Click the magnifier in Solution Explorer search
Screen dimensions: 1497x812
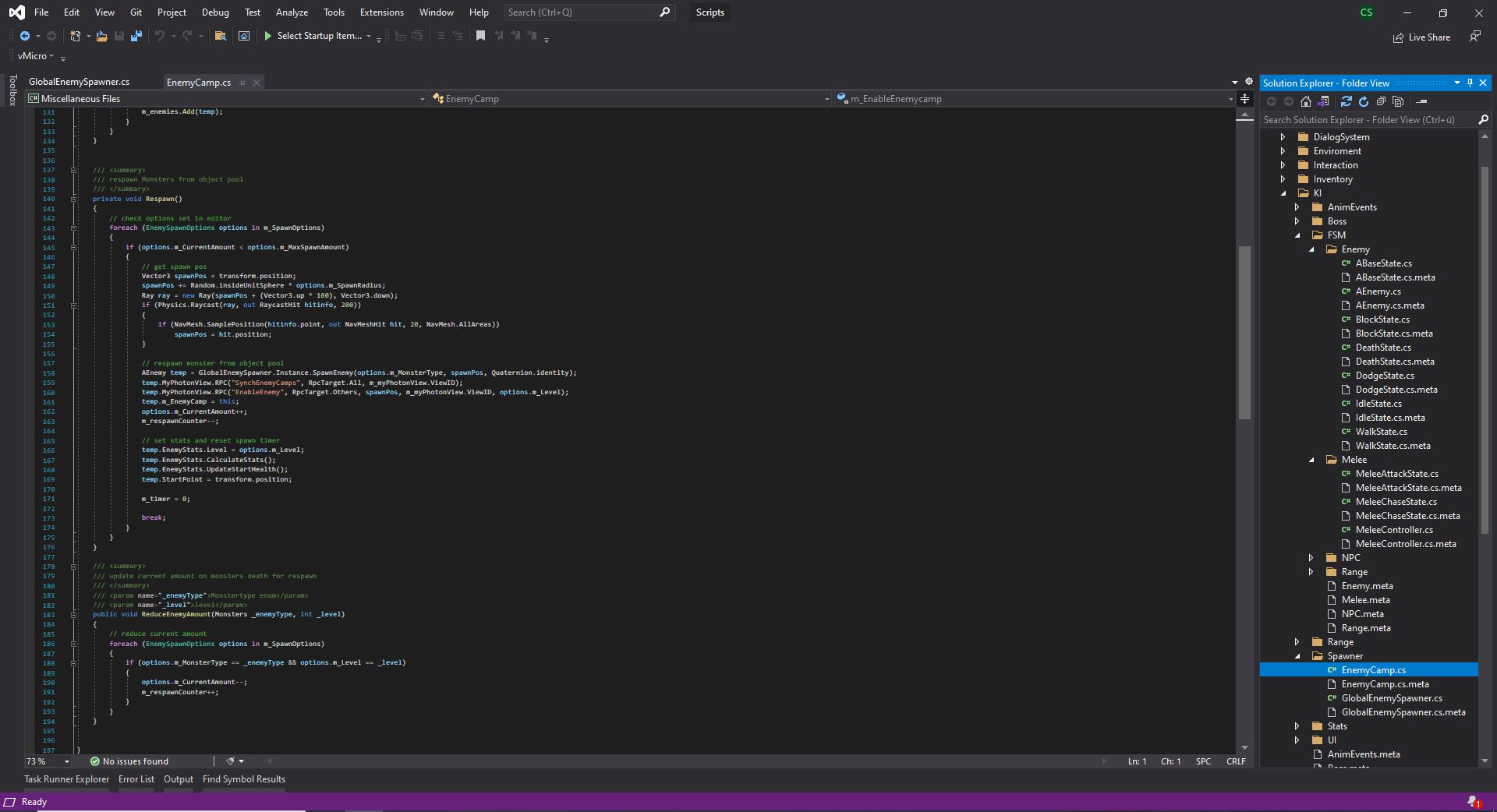tap(1483, 120)
